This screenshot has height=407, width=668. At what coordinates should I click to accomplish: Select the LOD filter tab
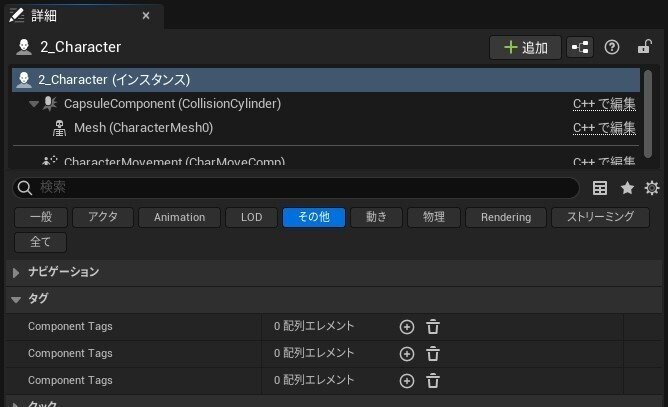coord(251,217)
